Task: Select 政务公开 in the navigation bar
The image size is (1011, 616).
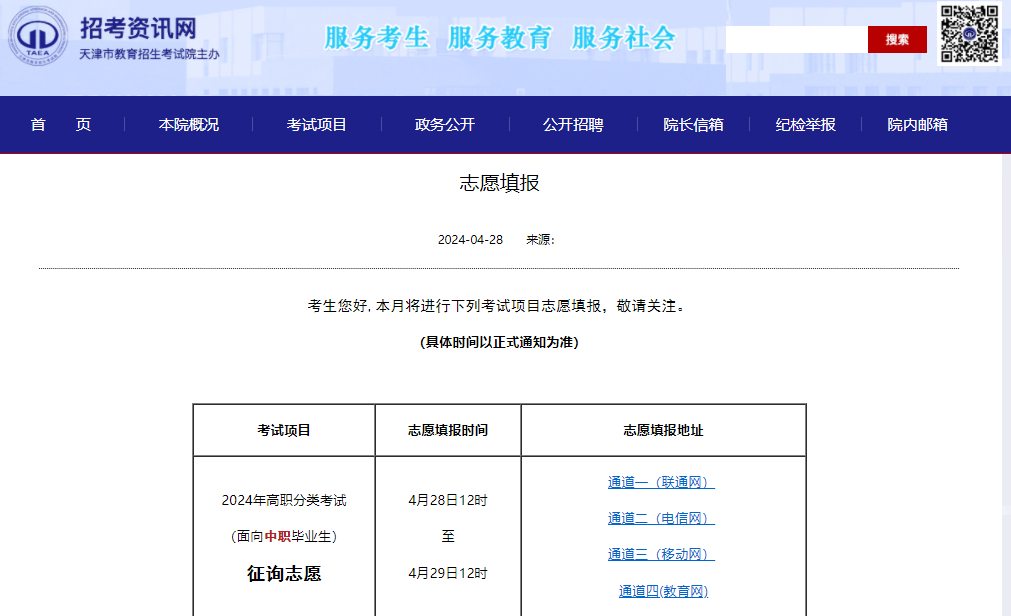Action: [x=445, y=124]
